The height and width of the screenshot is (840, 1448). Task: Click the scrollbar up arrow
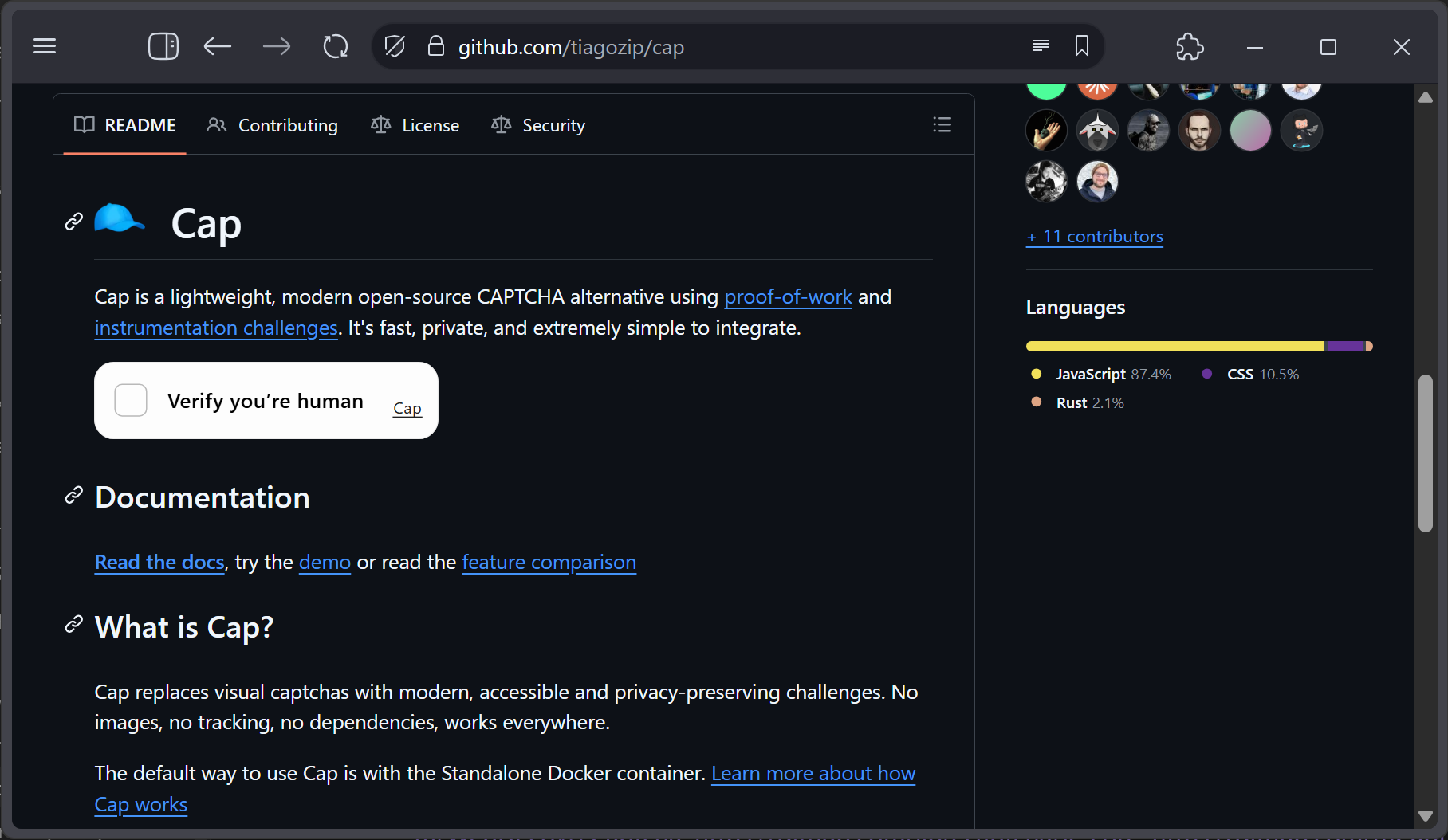tap(1426, 97)
